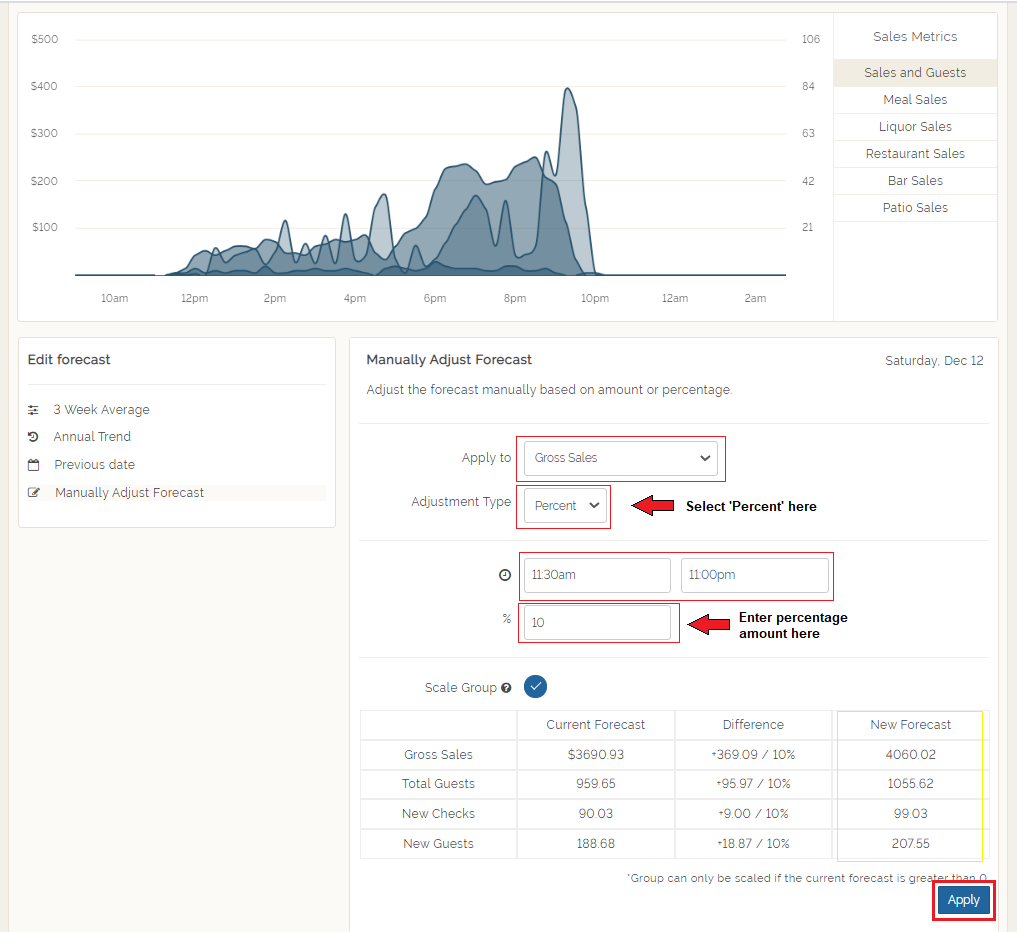Click the sliders icon beside 3 Week Average
Screen dimensions: 1017x932
(33, 410)
